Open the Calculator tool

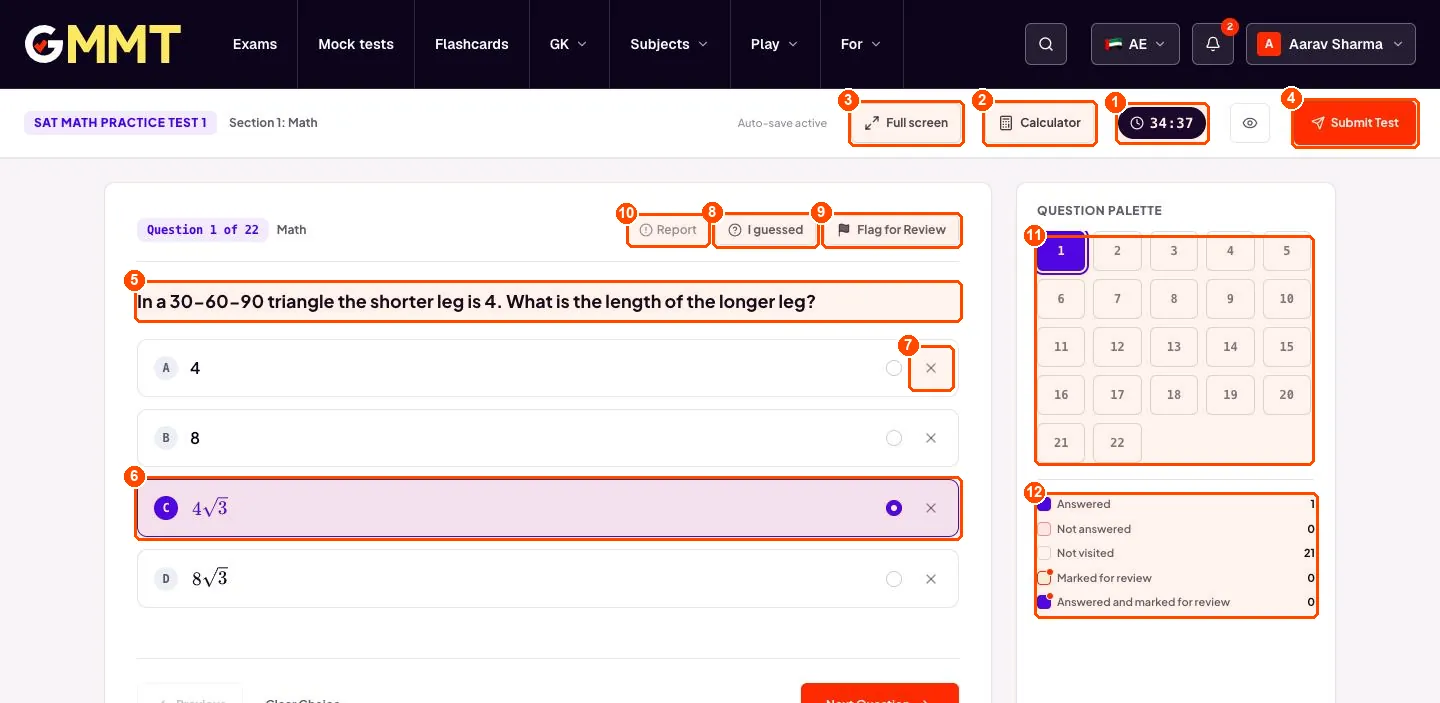[1040, 123]
